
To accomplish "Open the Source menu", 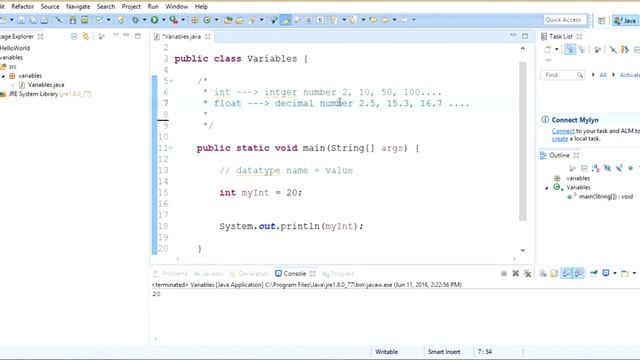I will pos(50,7).
